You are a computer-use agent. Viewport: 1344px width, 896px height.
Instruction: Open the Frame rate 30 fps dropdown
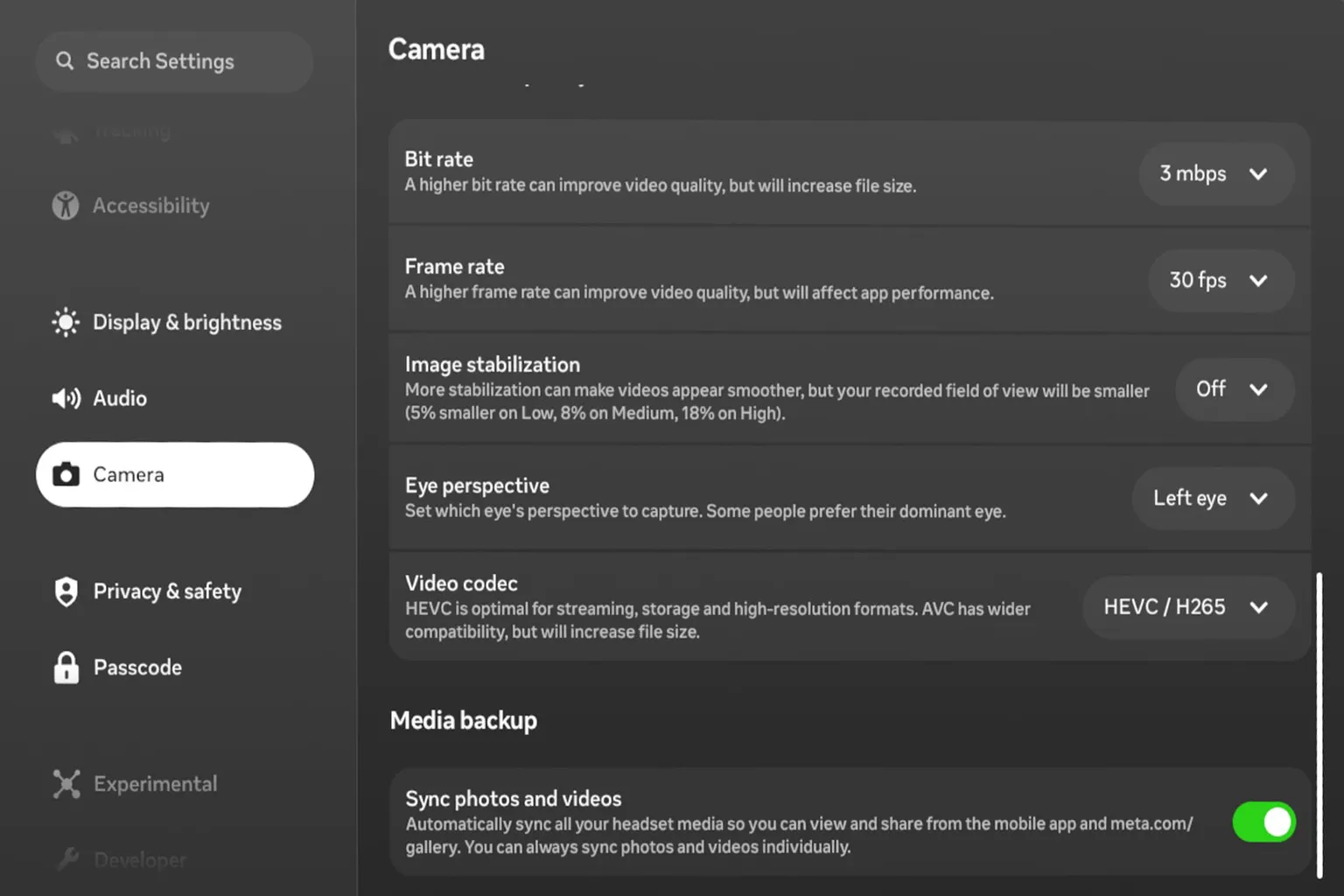click(x=1221, y=281)
